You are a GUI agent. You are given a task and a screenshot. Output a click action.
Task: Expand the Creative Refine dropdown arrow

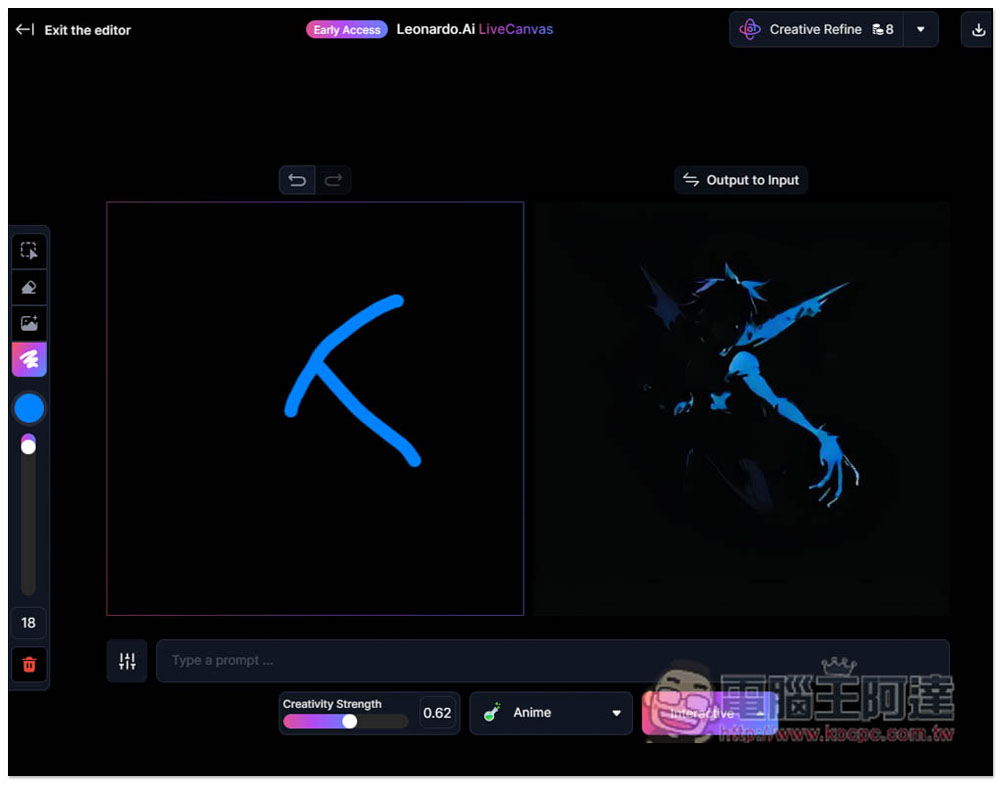click(x=921, y=30)
